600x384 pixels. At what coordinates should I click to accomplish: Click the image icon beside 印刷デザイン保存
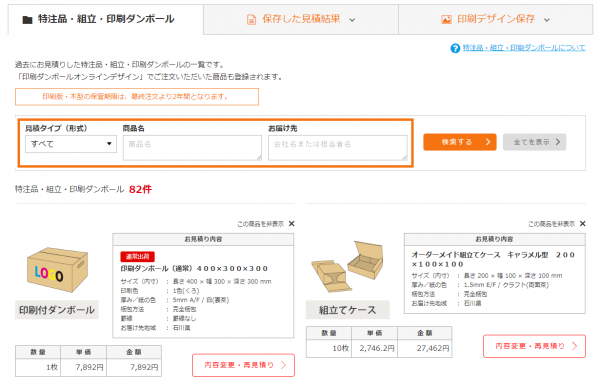click(446, 20)
